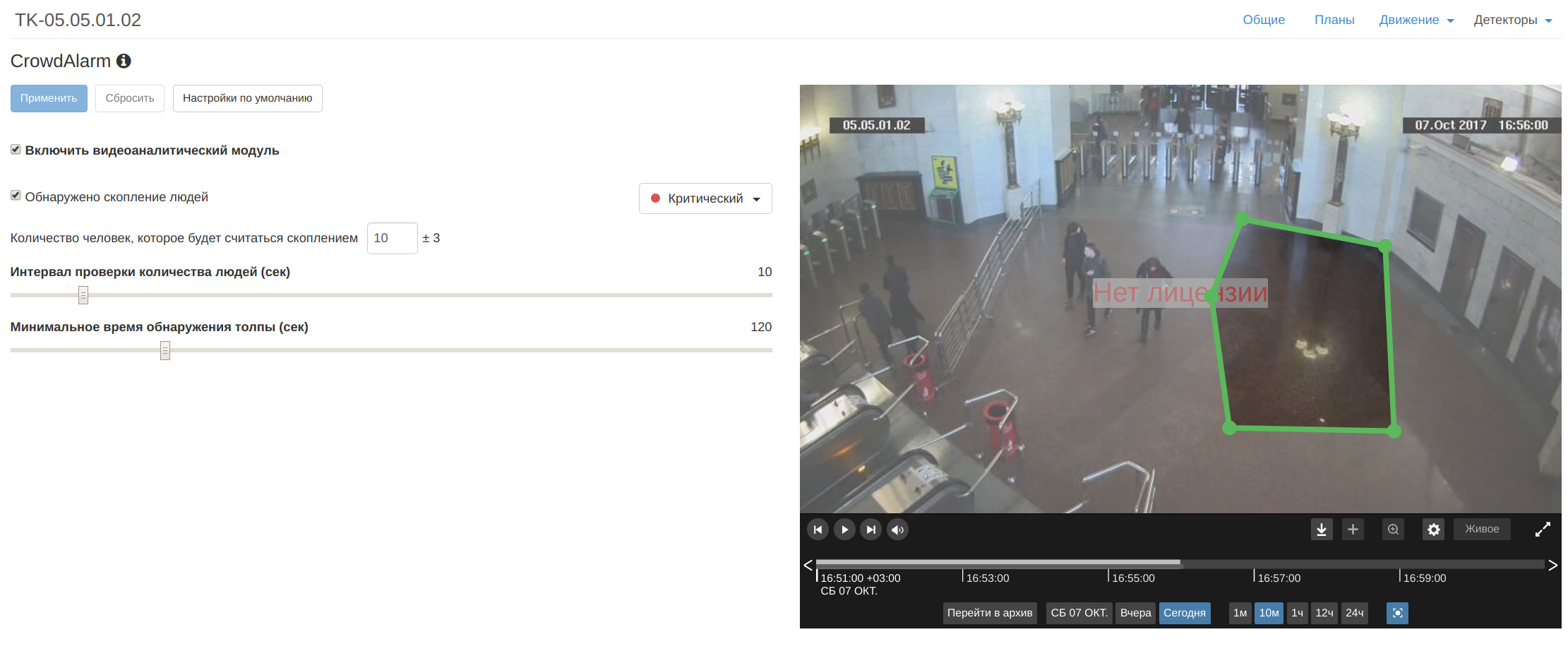Set timeline scale to 10м

[1269, 613]
